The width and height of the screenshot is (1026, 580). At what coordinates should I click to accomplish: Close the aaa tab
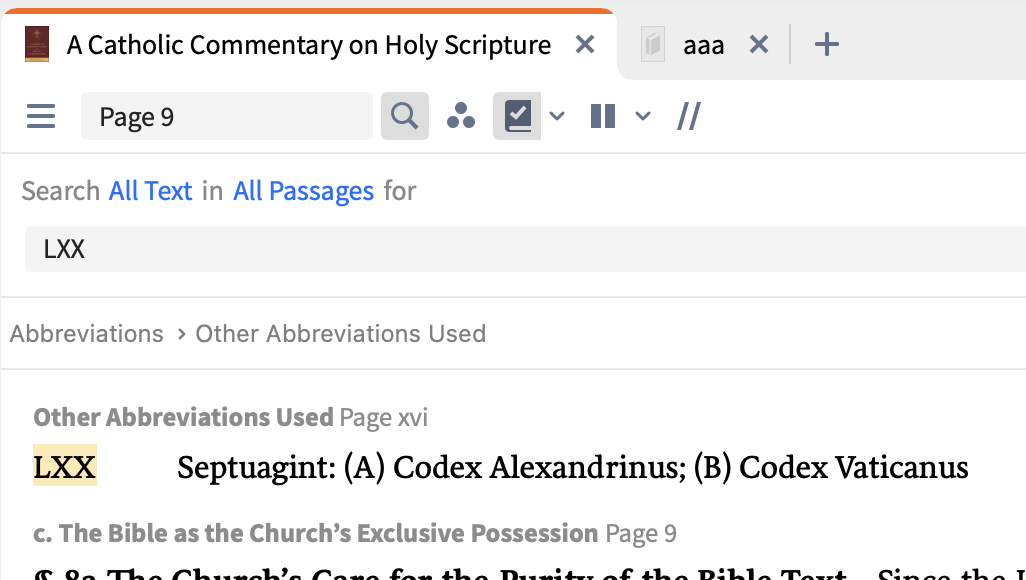click(x=759, y=45)
